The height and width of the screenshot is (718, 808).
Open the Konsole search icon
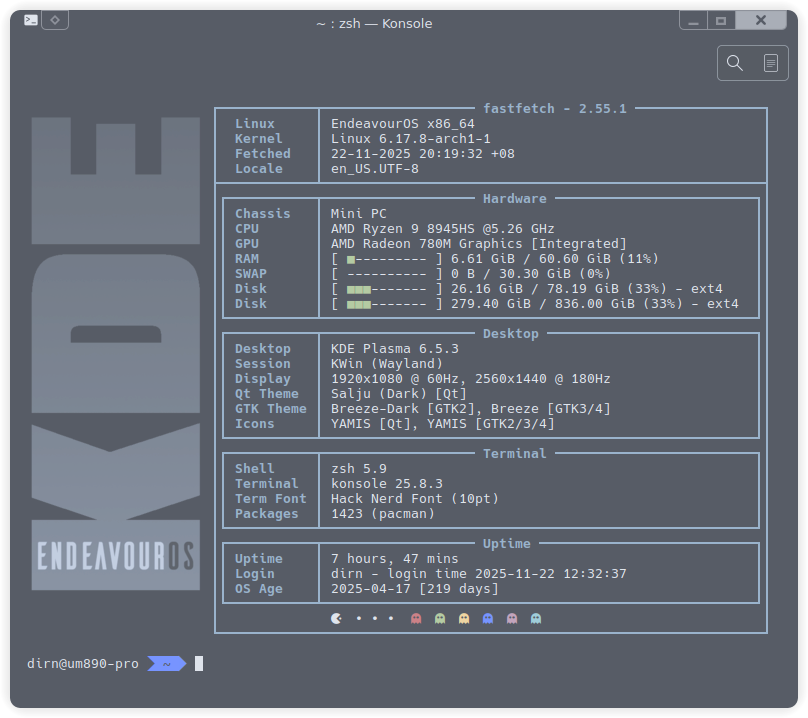tap(735, 63)
